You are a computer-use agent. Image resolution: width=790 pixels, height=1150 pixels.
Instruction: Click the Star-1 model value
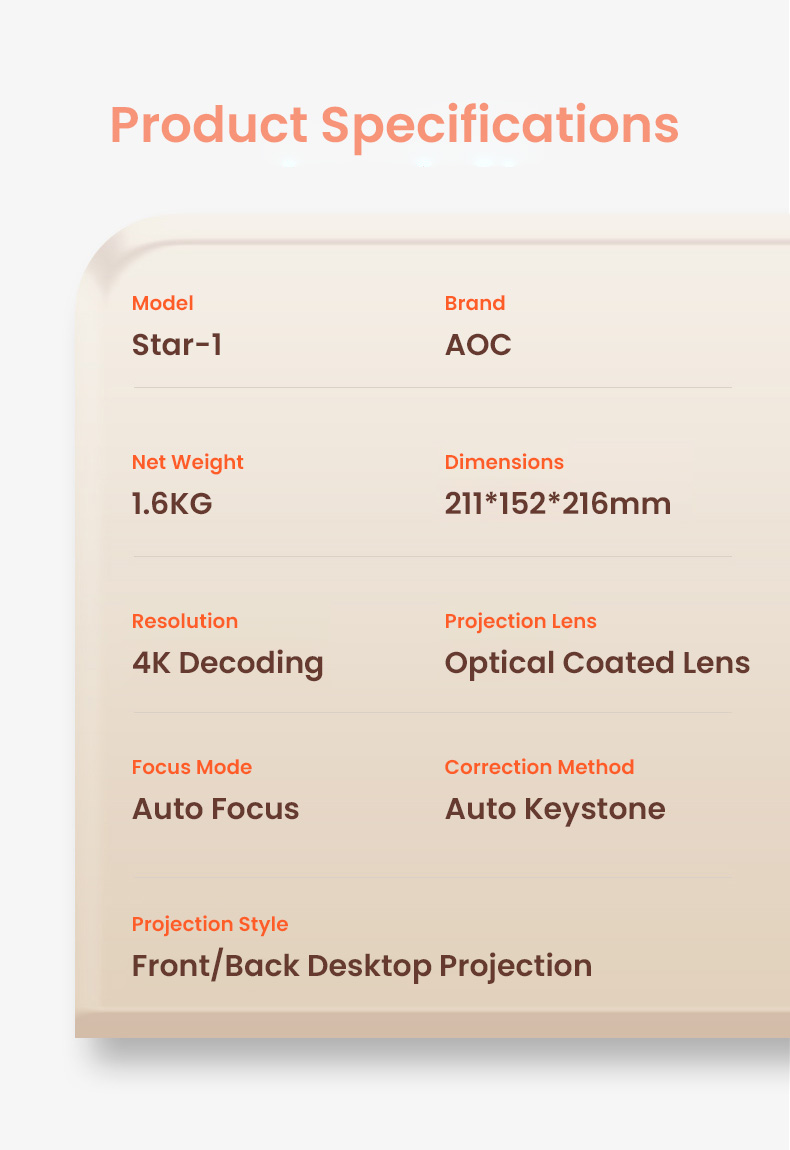coord(177,345)
